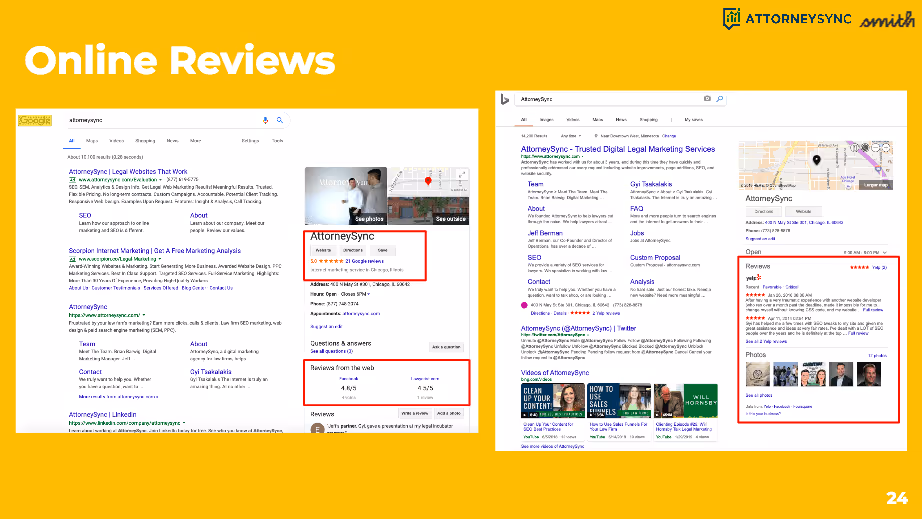The height and width of the screenshot is (519, 922).
Task: Open the Custom Proposal sitelink in Bing
Action: 655,257
